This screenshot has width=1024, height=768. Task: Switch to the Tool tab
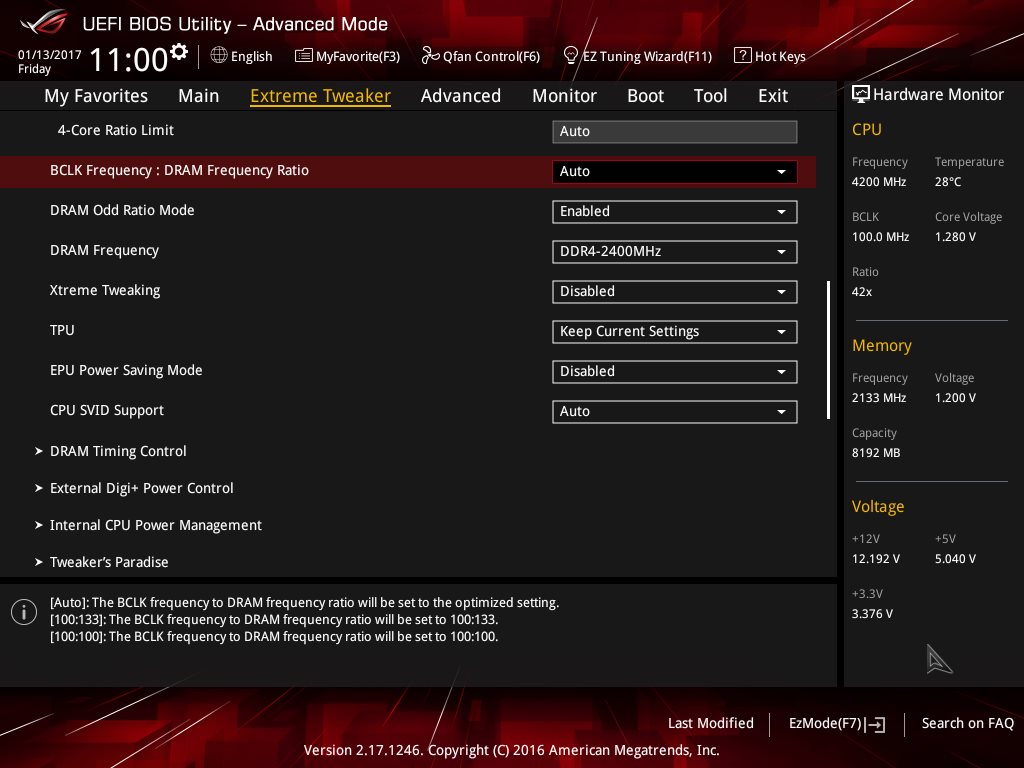(711, 96)
